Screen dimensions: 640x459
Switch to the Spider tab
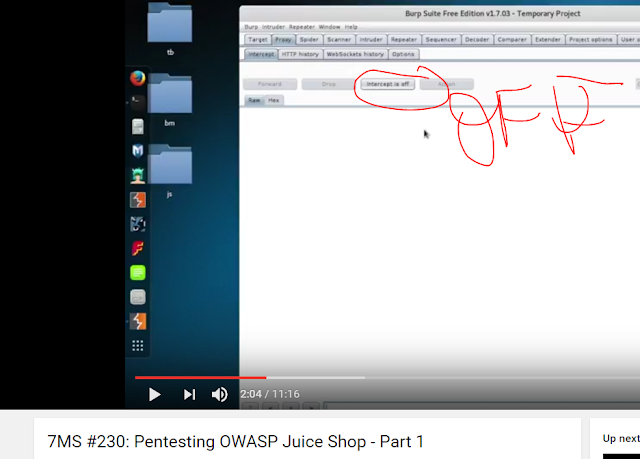point(309,40)
